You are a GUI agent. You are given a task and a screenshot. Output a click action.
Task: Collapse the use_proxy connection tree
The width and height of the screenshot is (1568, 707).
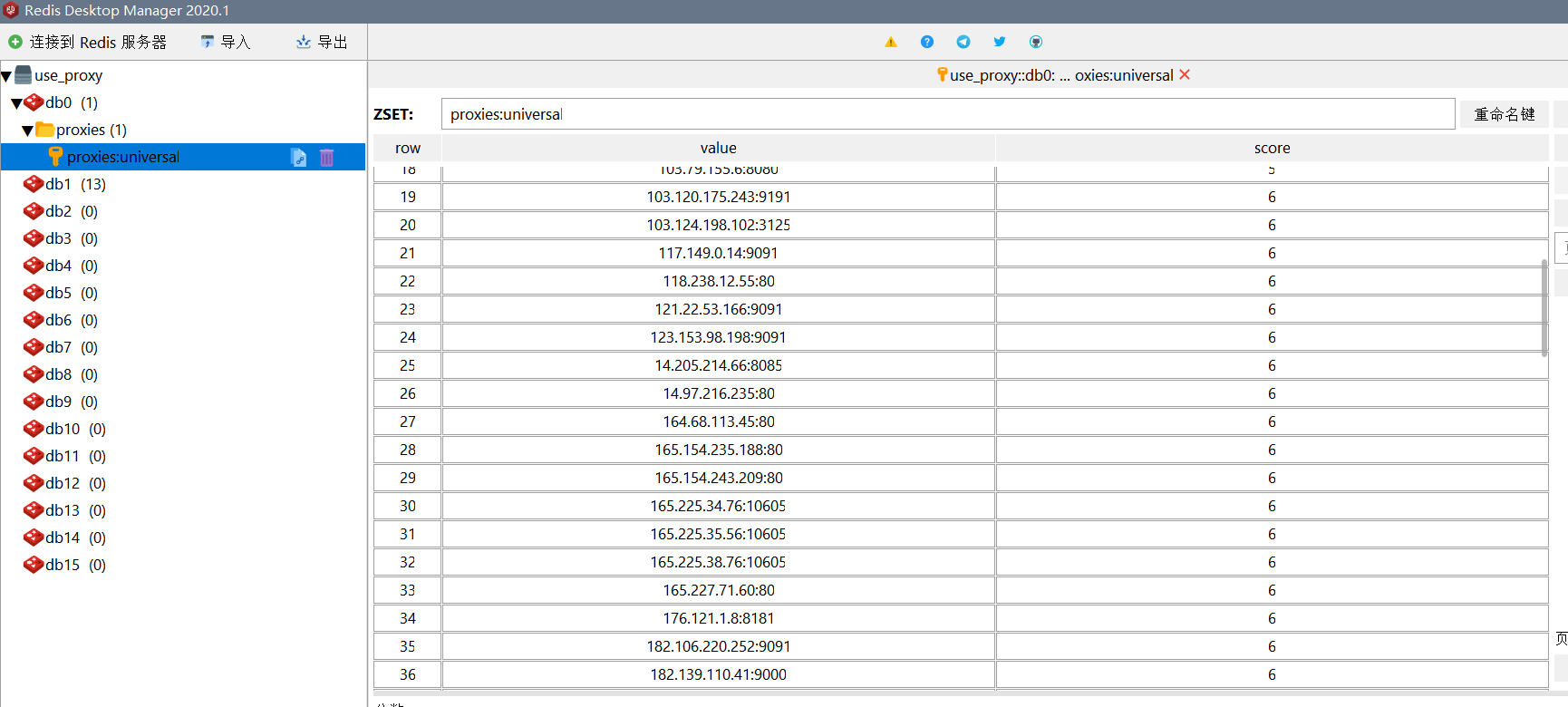pyautogui.click(x=6, y=76)
